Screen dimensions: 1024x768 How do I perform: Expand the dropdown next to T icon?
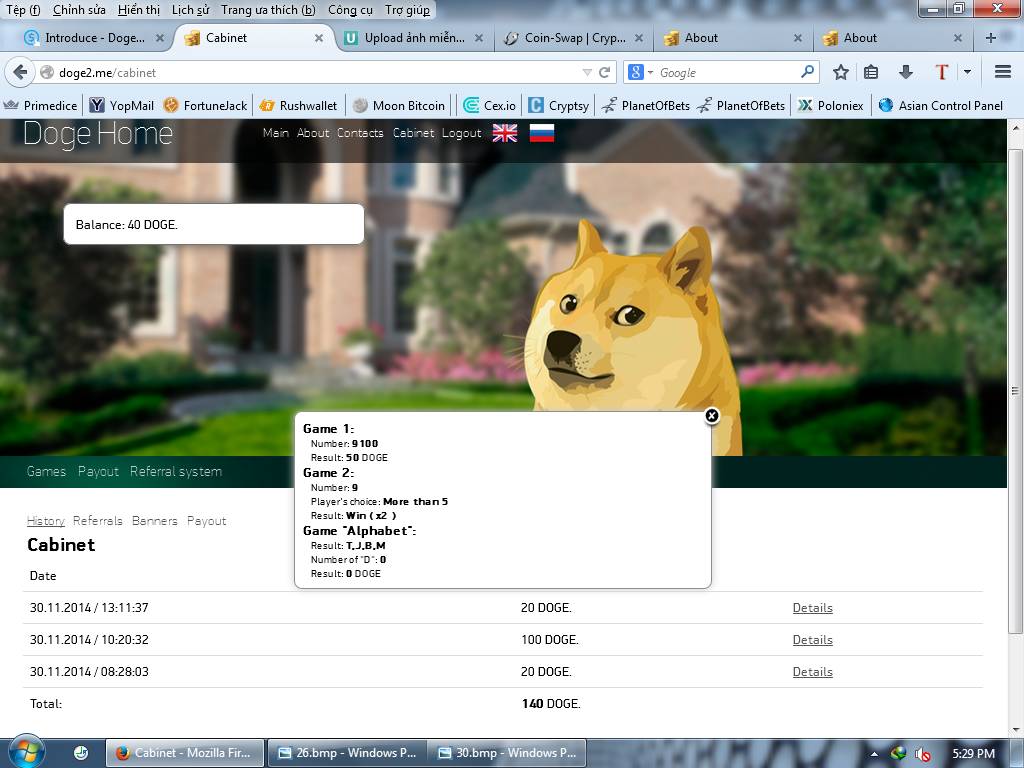tap(967, 72)
